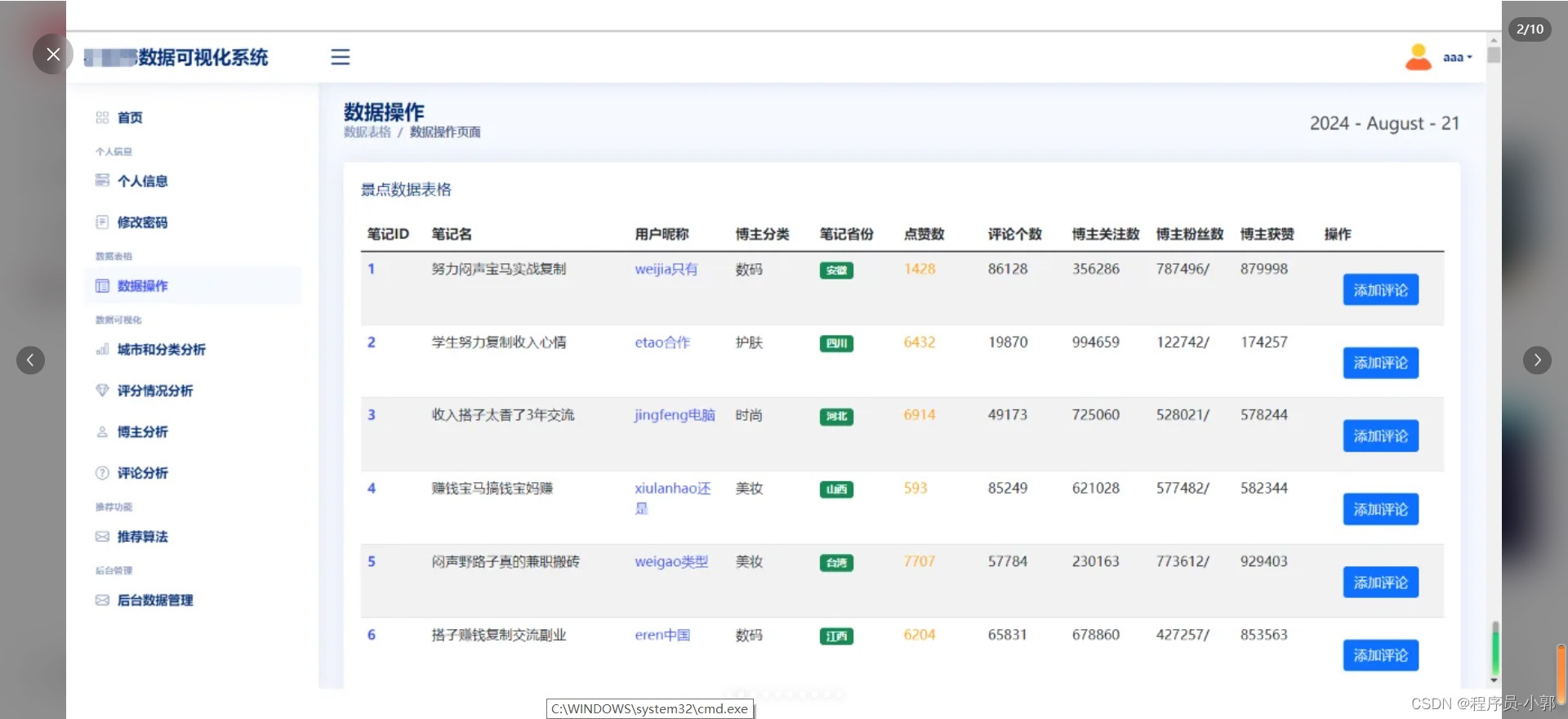Click the page scrollbar up arrow

[1494, 40]
